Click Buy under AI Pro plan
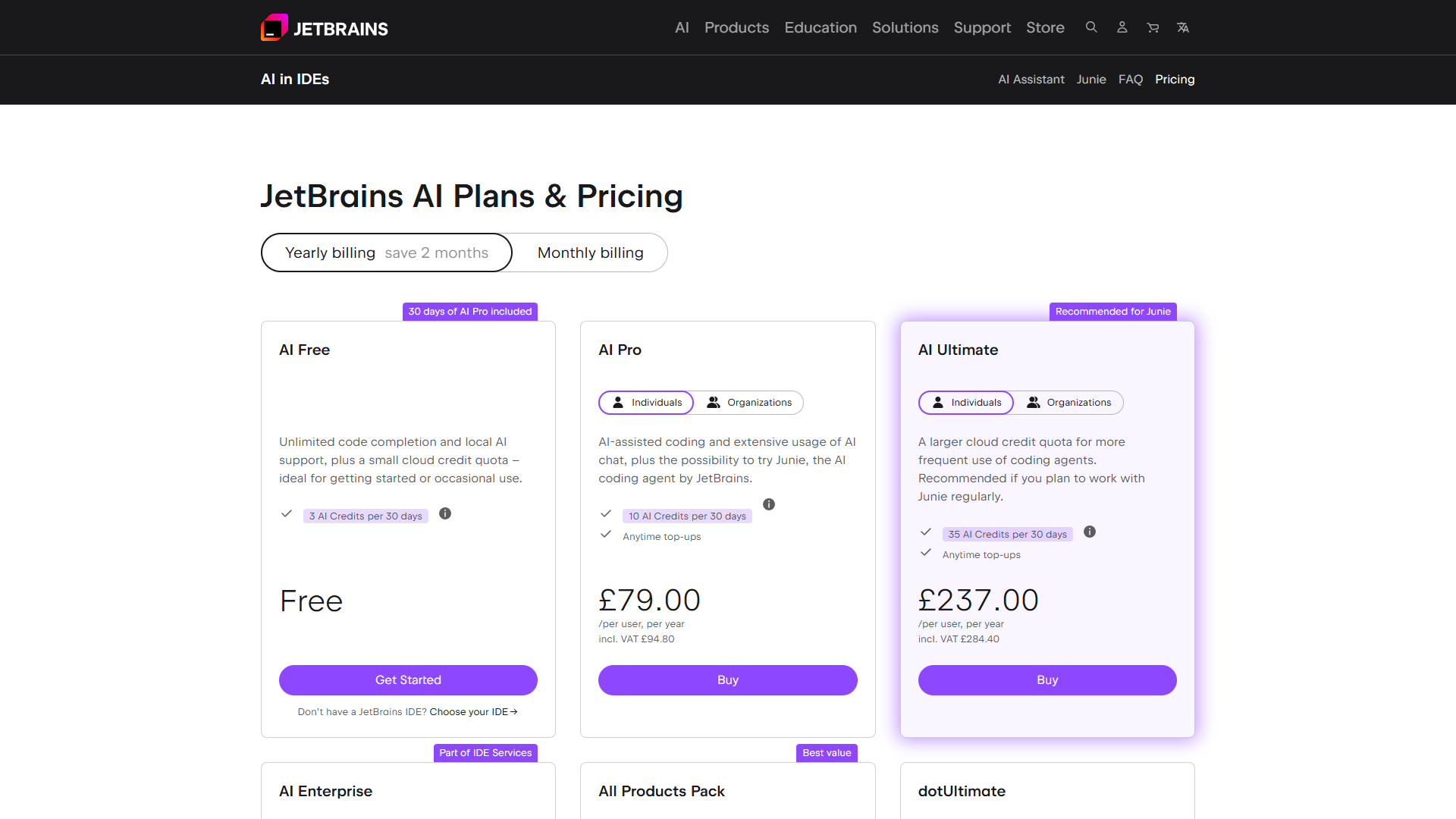This screenshot has width=1456, height=819. click(727, 679)
